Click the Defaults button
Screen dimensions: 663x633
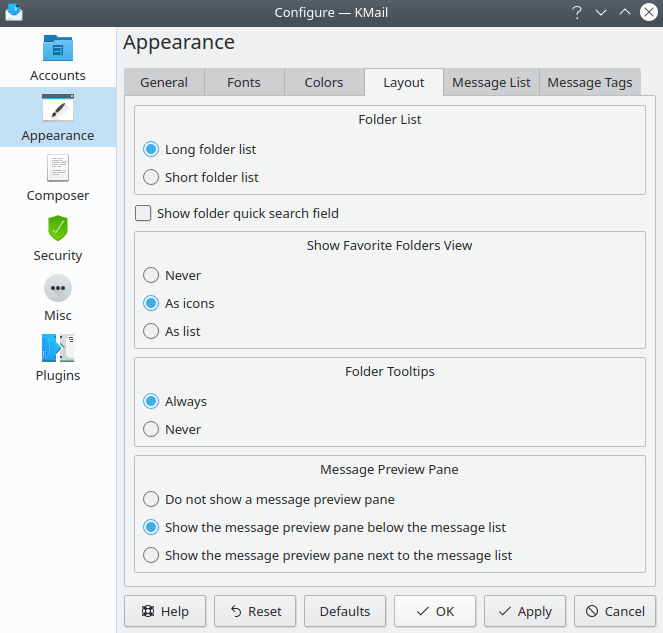click(x=345, y=611)
